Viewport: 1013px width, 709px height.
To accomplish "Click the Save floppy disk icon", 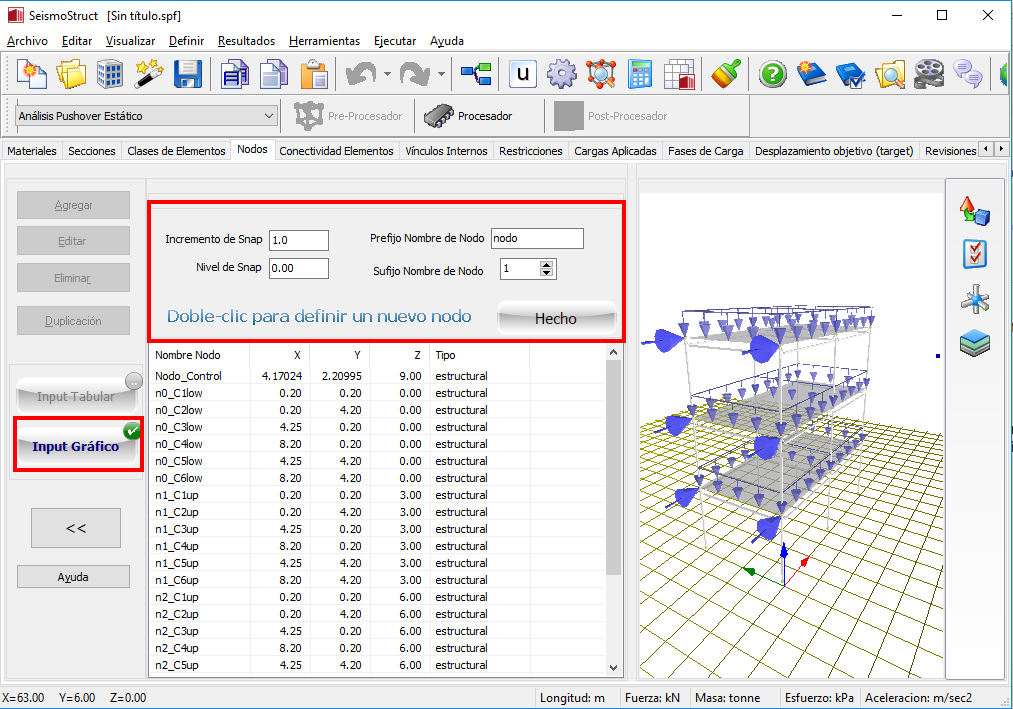I will [x=188, y=74].
